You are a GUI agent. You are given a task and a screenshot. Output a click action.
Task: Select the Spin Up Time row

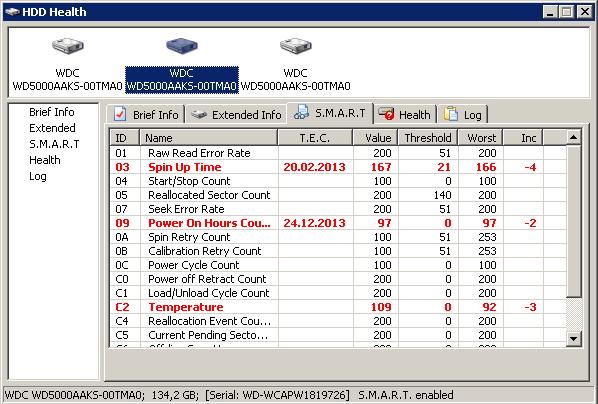tap(338, 167)
